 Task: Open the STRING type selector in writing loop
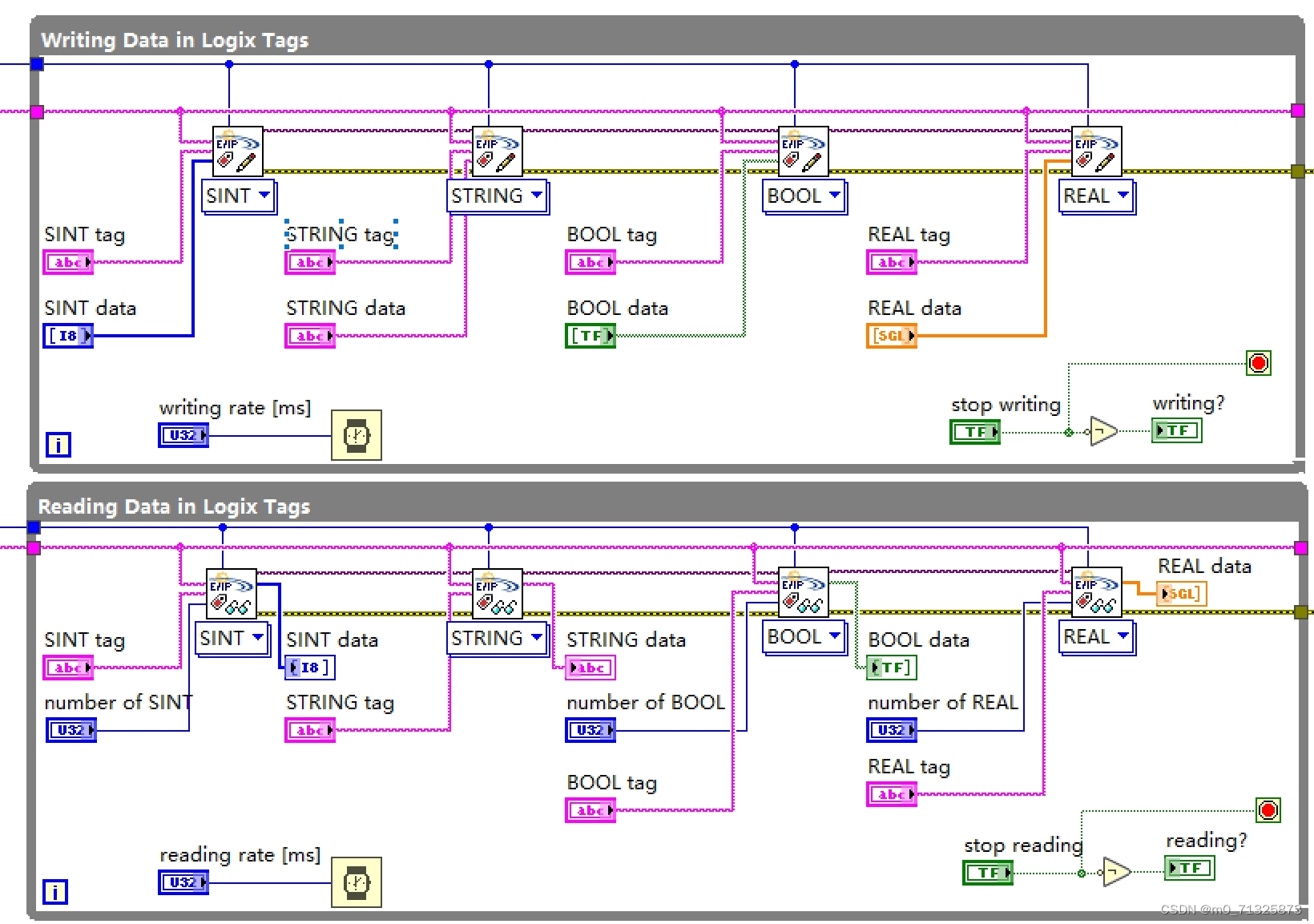[497, 196]
